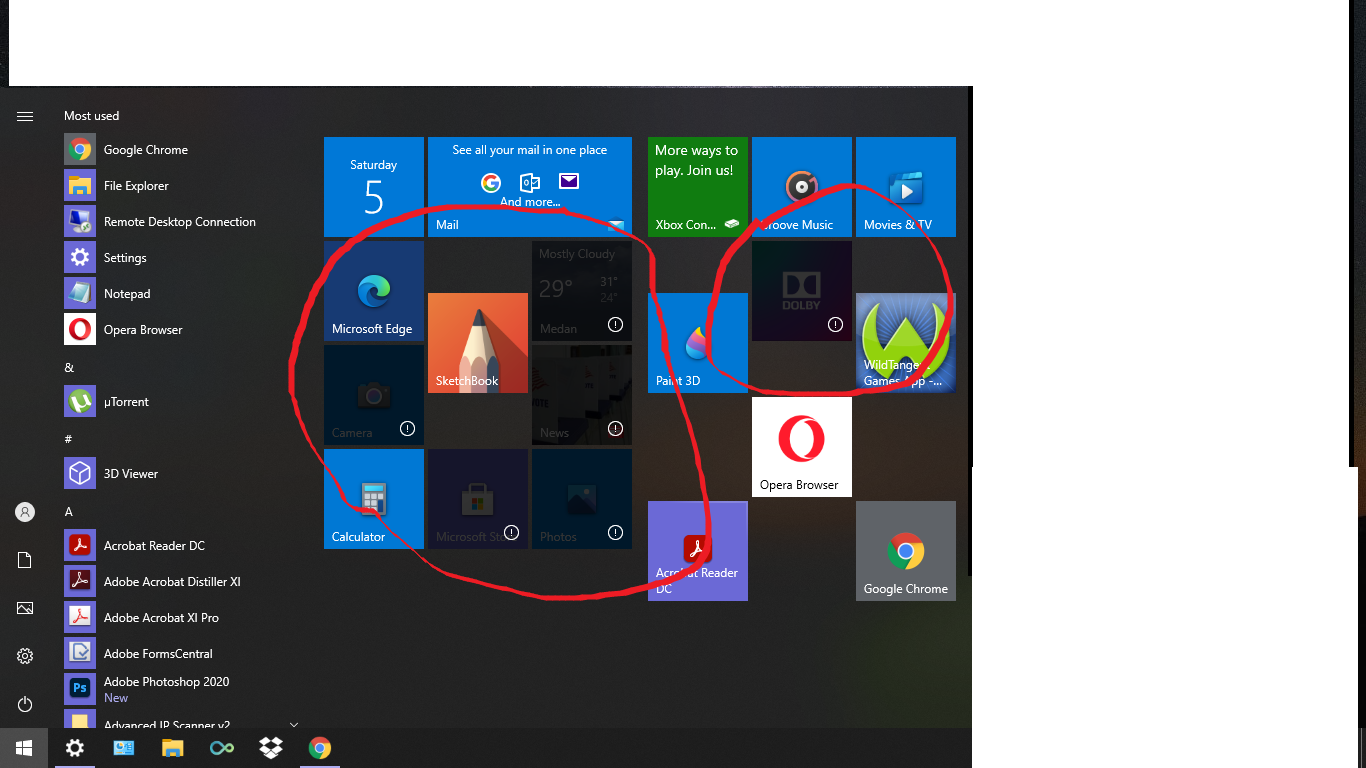Expand the Start menu hamburger button
The image size is (1366, 768).
[25, 117]
